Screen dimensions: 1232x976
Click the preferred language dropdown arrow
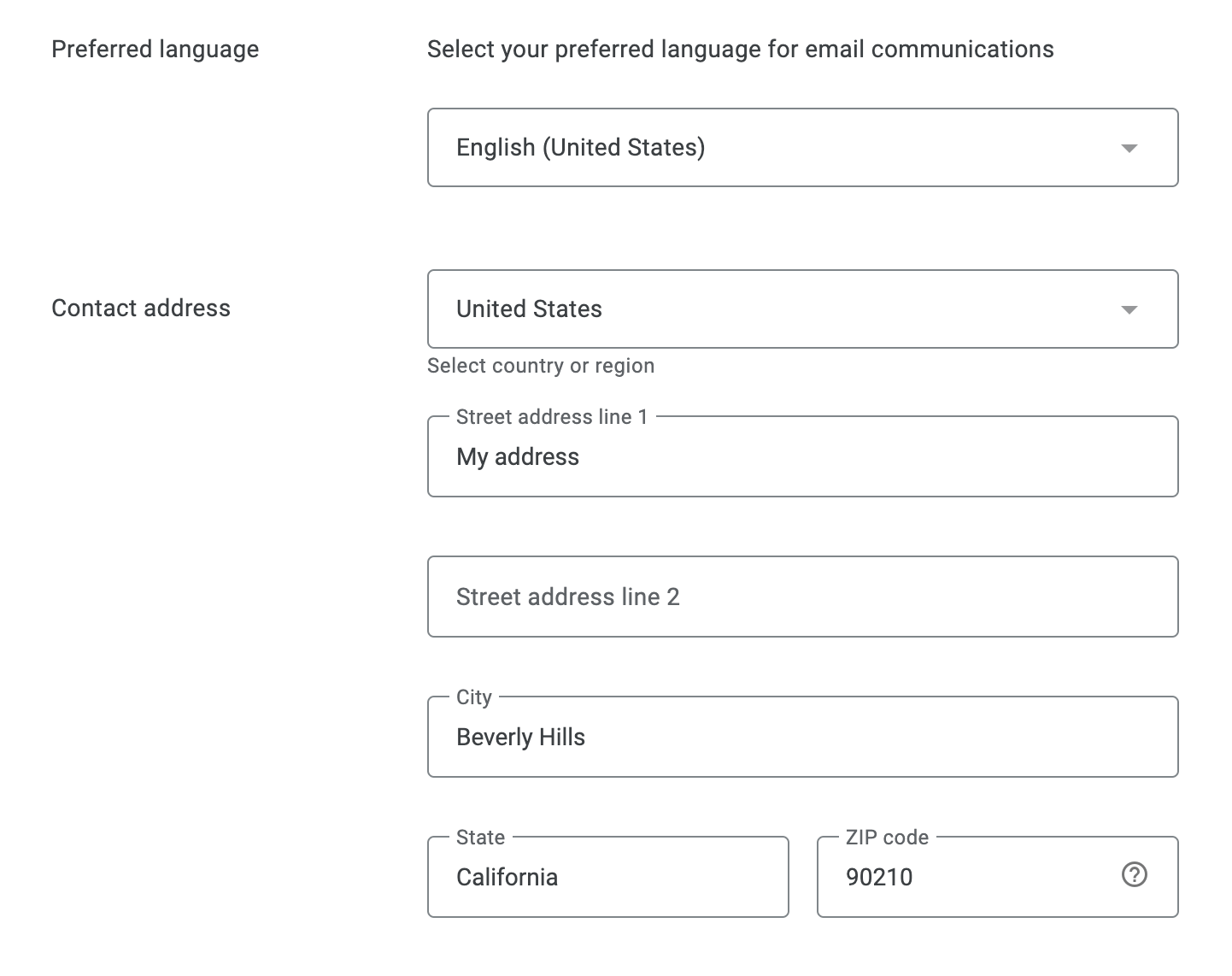coord(1129,148)
